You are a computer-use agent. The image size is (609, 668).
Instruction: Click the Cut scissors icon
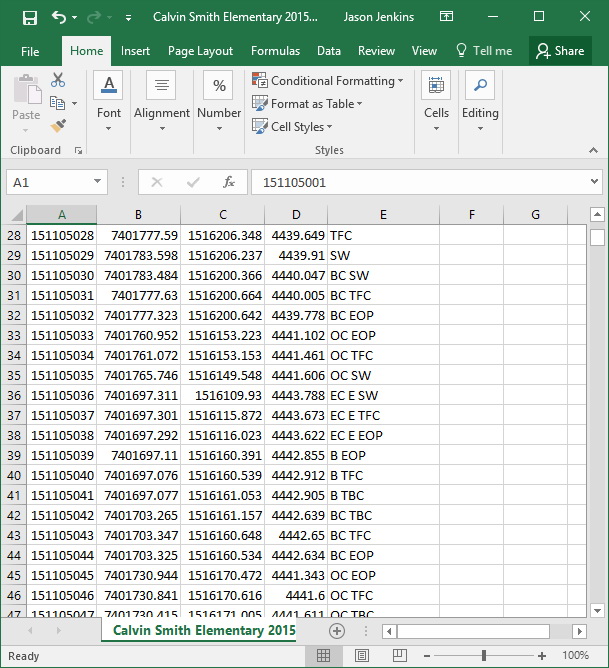[57, 80]
